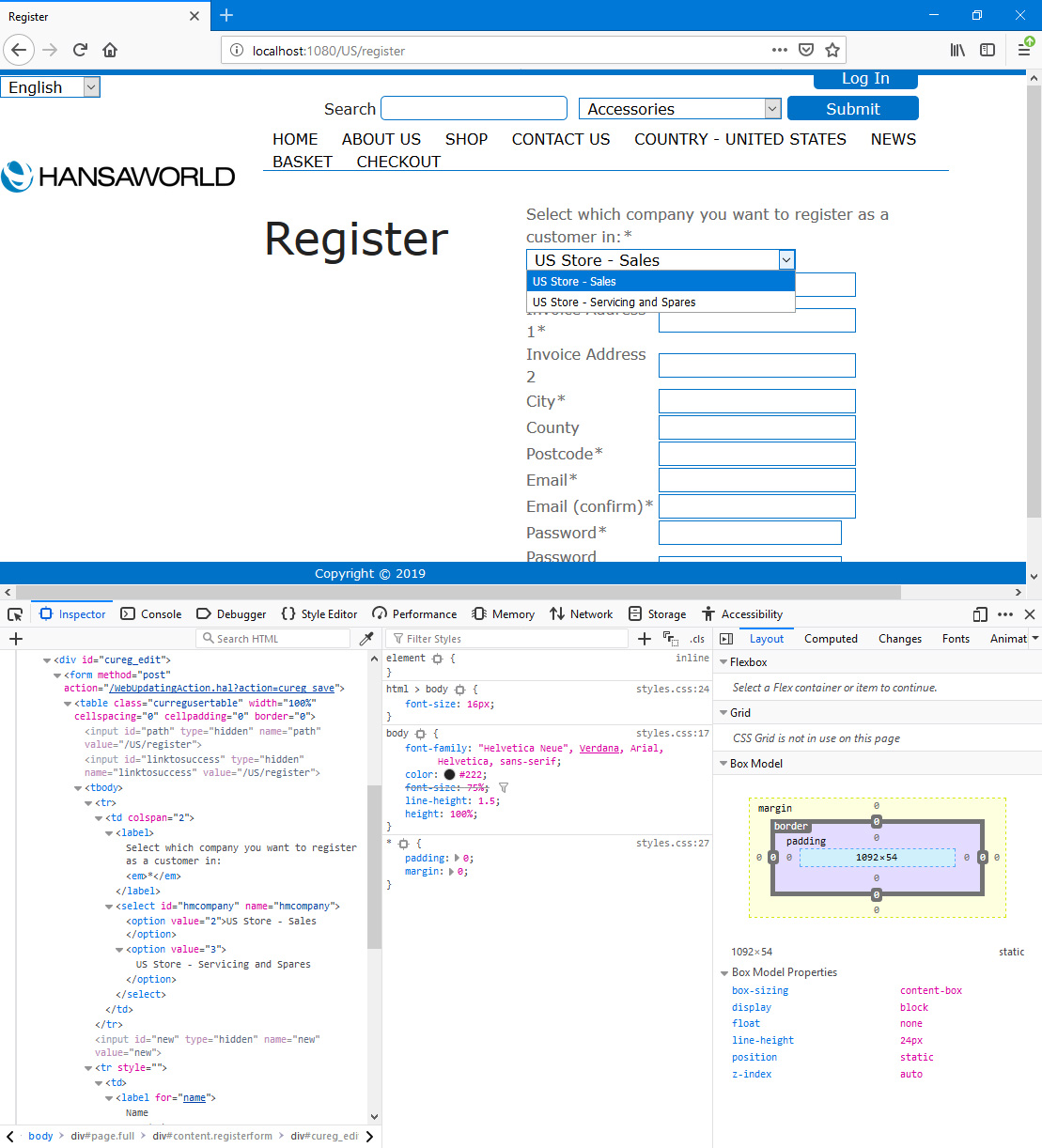Click the selector highlighter icon beside body rule

pos(420,734)
